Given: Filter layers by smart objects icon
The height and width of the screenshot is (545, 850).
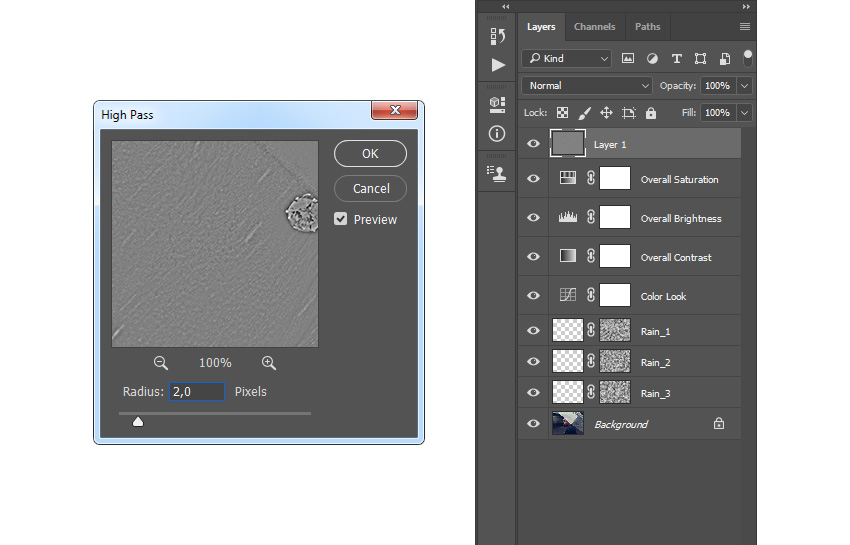Looking at the screenshot, I should point(725,59).
